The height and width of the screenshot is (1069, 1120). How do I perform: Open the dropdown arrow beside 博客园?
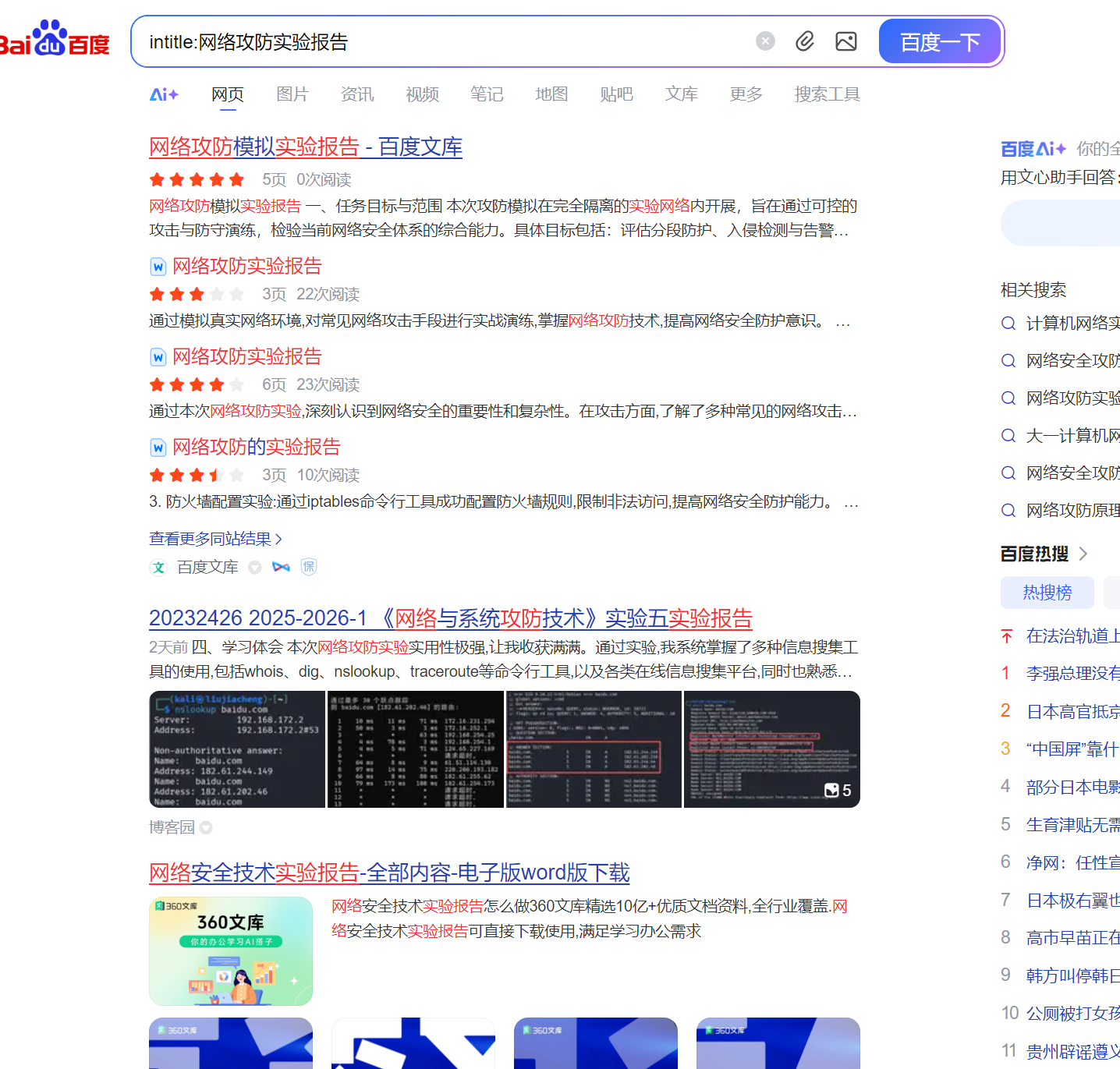pyautogui.click(x=205, y=827)
